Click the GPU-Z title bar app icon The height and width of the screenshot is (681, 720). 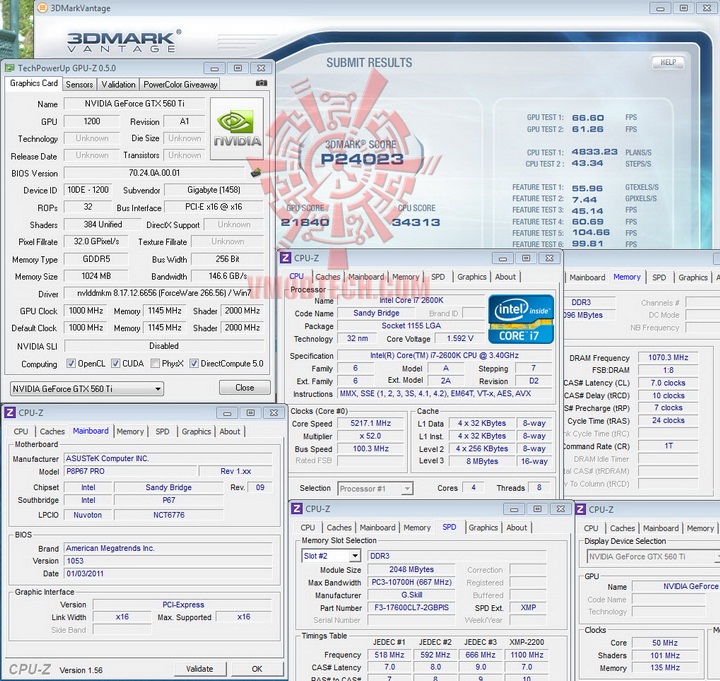point(10,68)
